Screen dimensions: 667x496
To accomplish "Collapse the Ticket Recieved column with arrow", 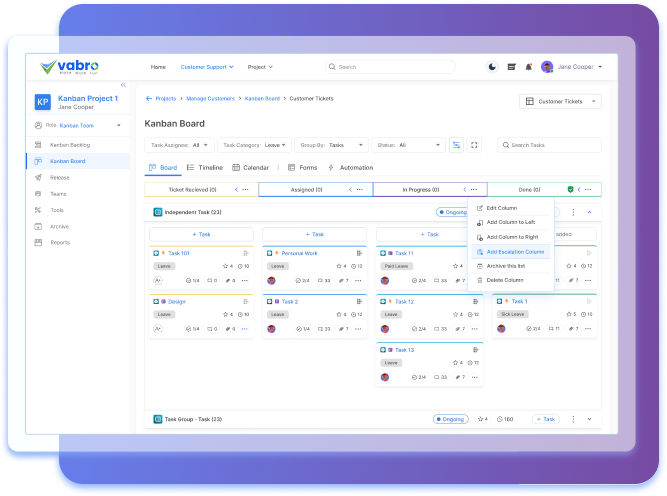I will 236,189.
